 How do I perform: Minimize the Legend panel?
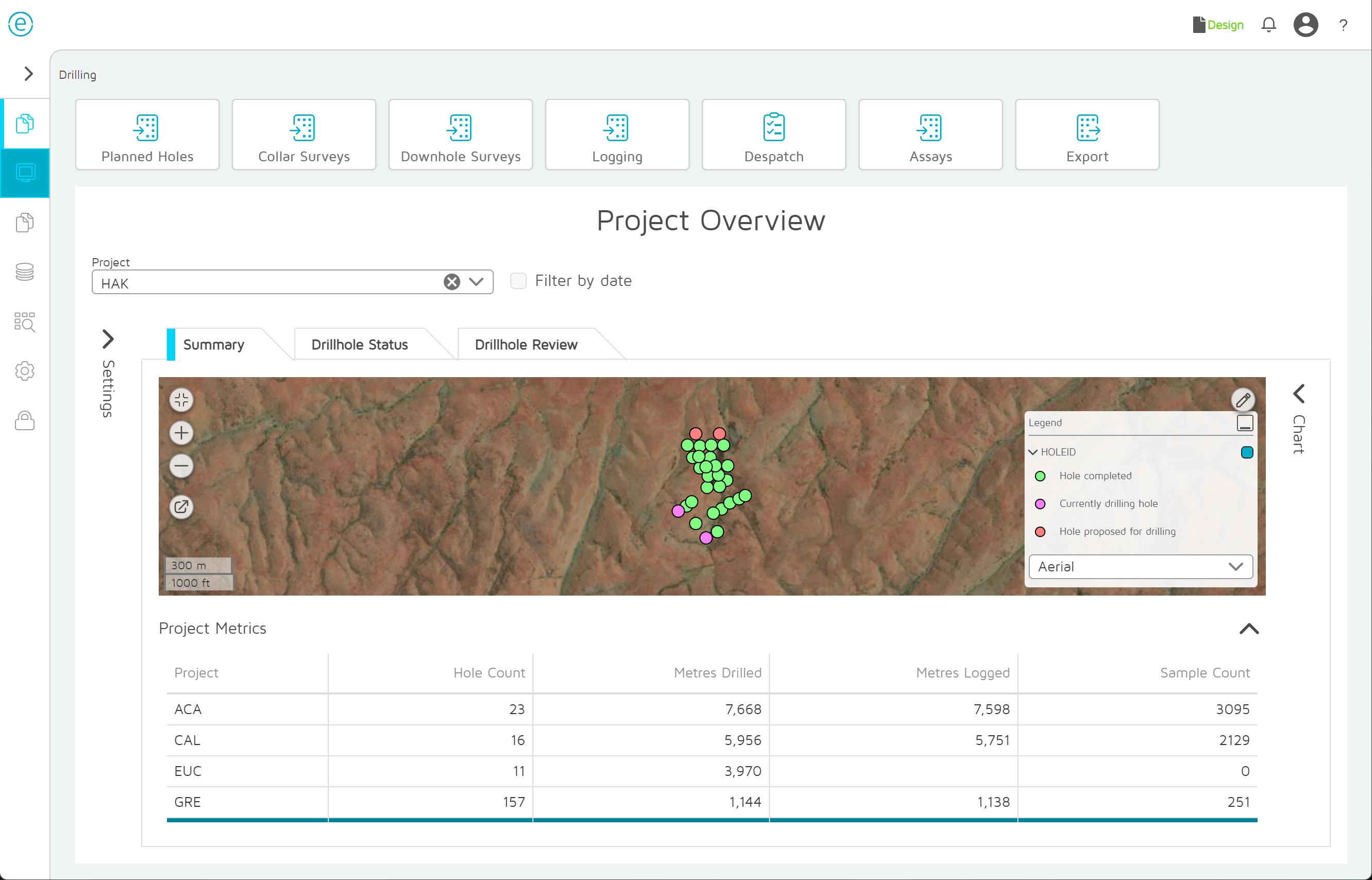(1245, 423)
